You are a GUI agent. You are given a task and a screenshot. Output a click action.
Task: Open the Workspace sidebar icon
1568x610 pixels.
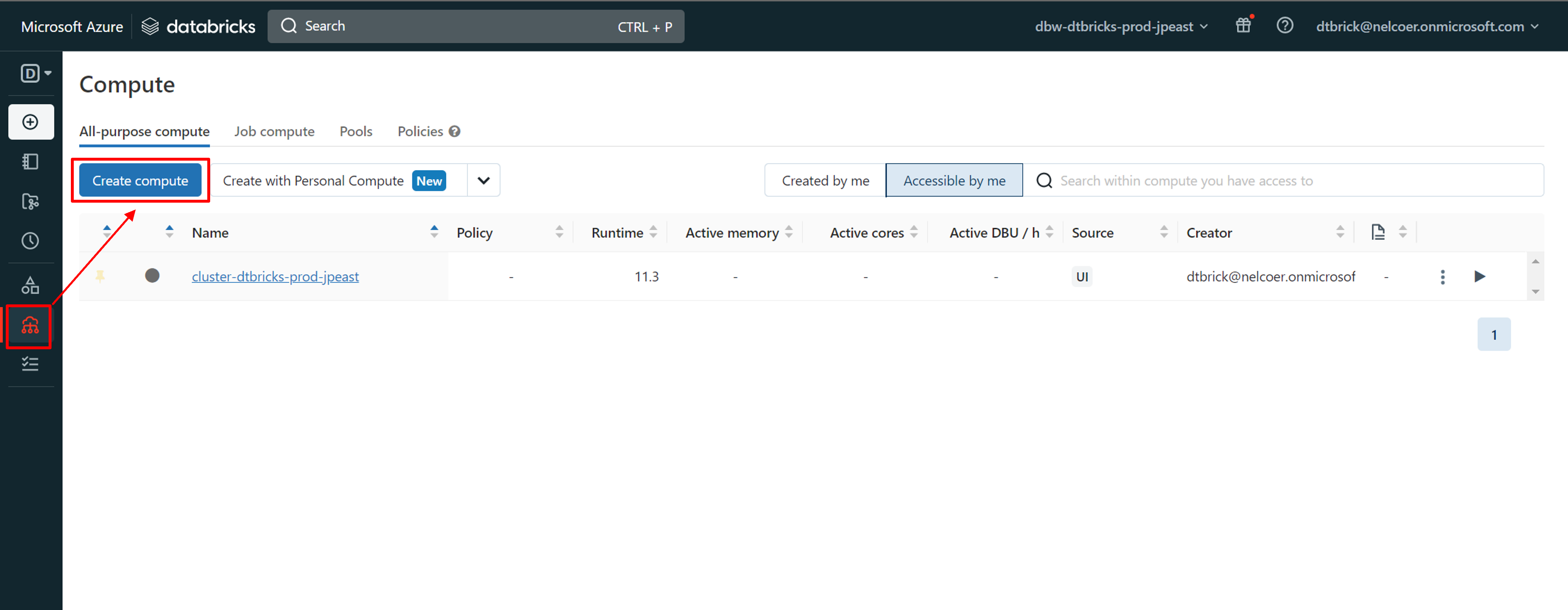pyautogui.click(x=30, y=162)
